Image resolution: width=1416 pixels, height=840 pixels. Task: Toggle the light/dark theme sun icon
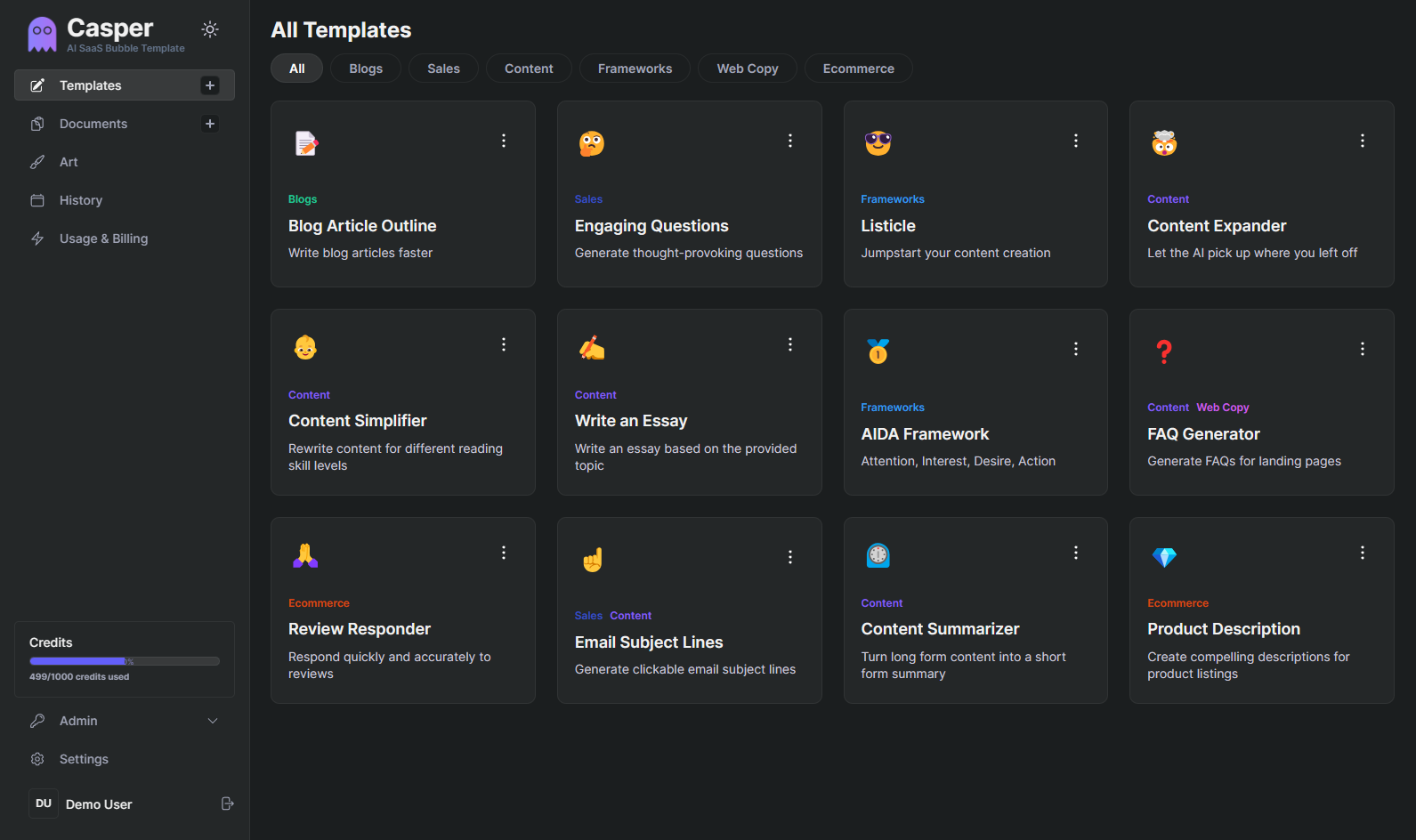[210, 29]
